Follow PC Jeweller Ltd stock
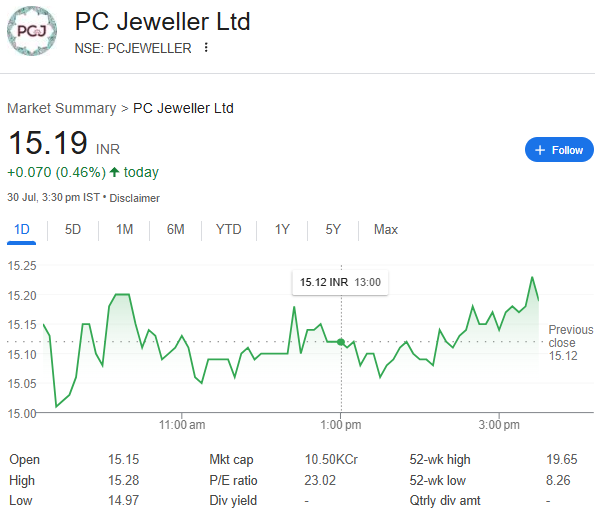This screenshot has height=512, width=595. coord(559,150)
